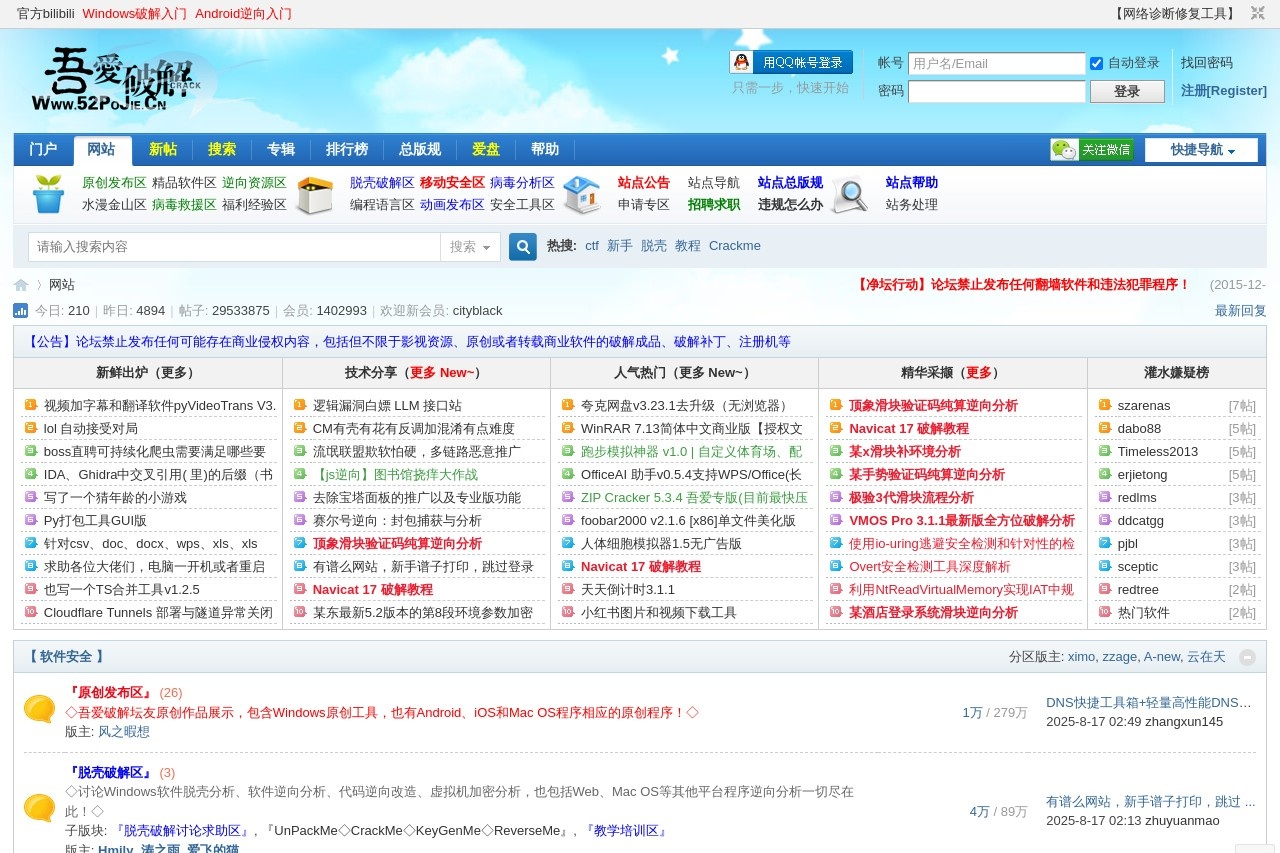Open latest post 'DNS快捷工具箱+轻量高性能DNS…'
This screenshot has width=1280, height=853.
tap(1149, 702)
